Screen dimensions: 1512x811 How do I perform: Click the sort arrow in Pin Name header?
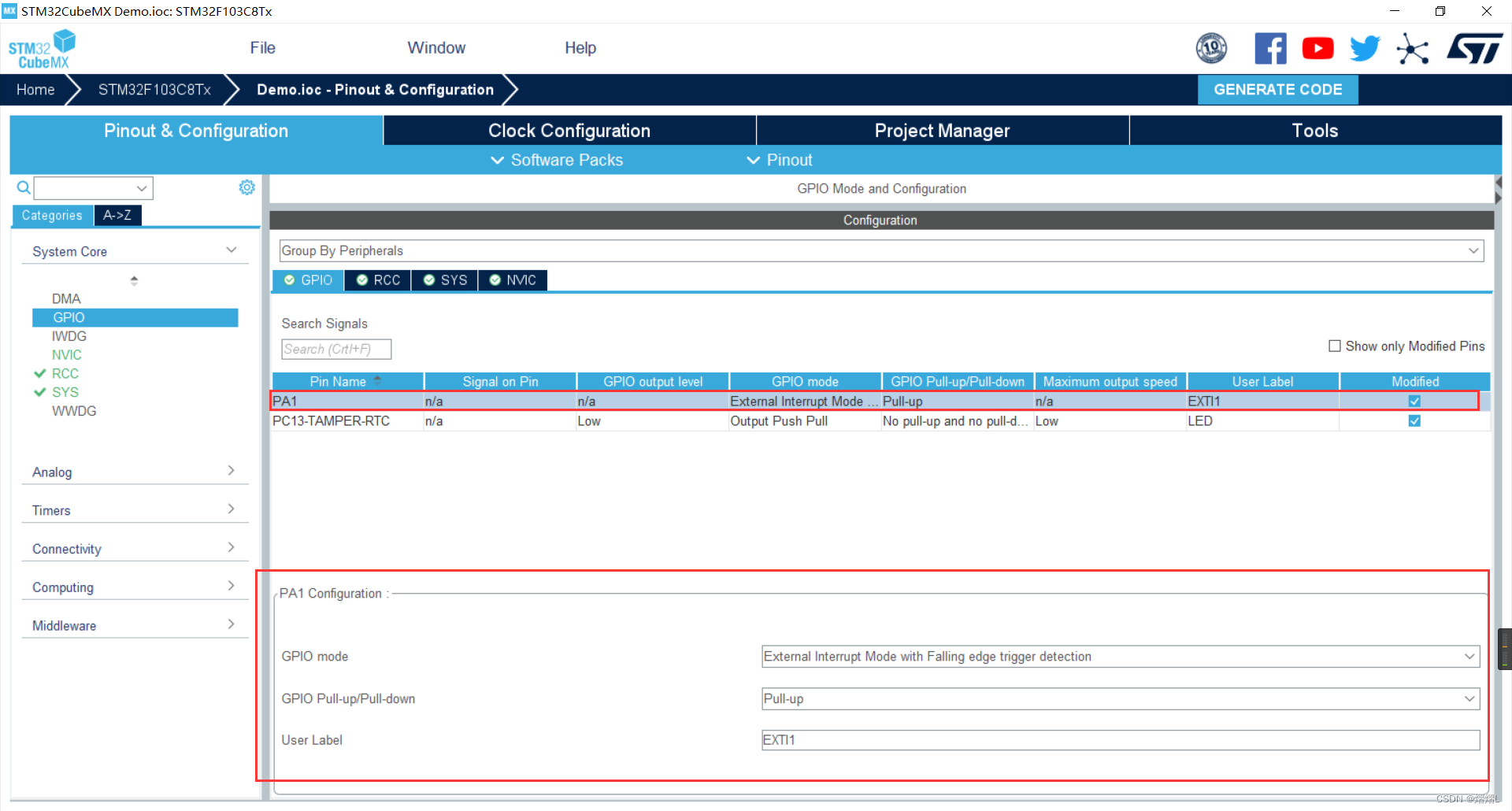(x=377, y=380)
